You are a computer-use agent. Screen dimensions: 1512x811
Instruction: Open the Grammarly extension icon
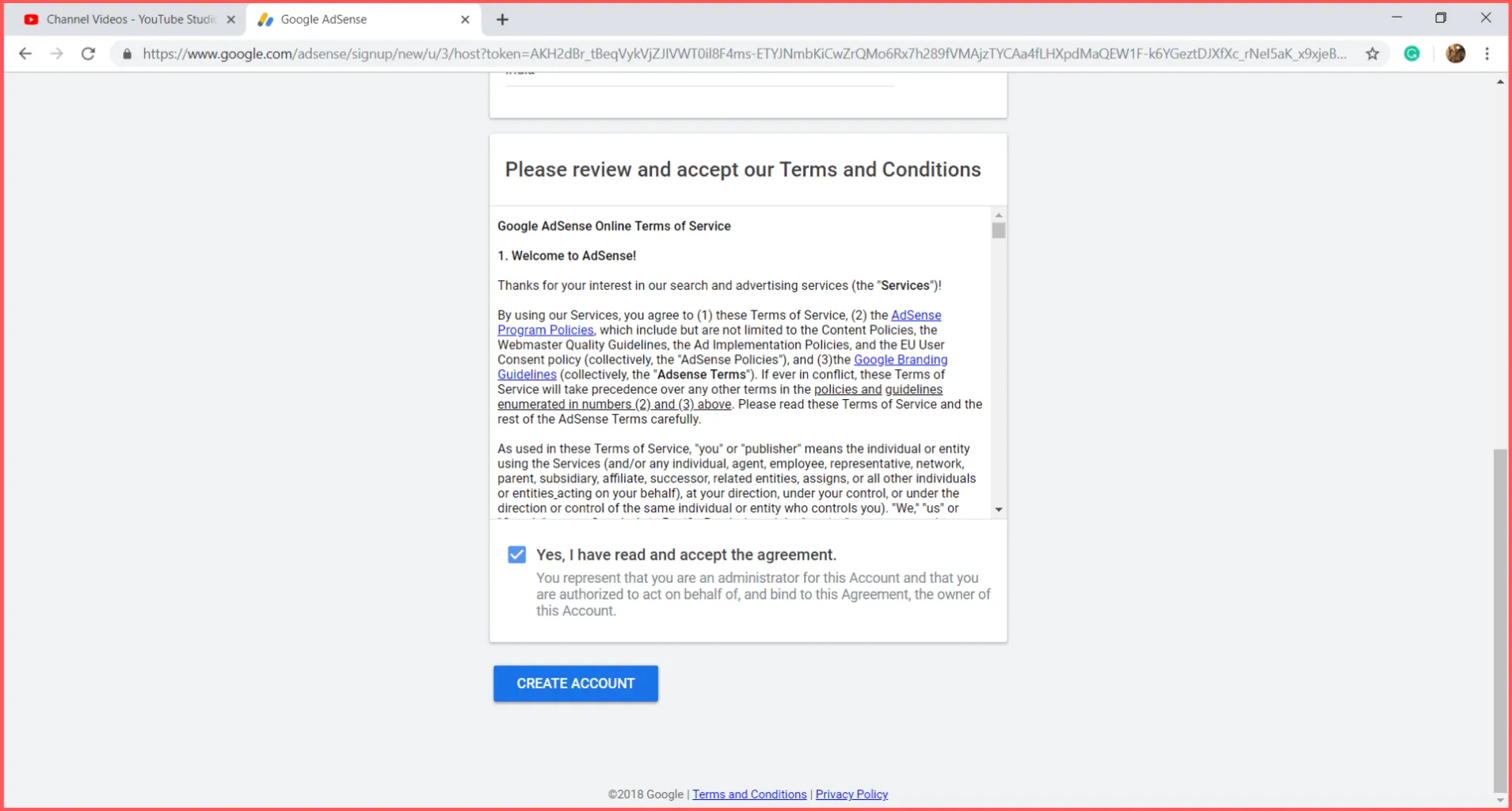tap(1411, 54)
